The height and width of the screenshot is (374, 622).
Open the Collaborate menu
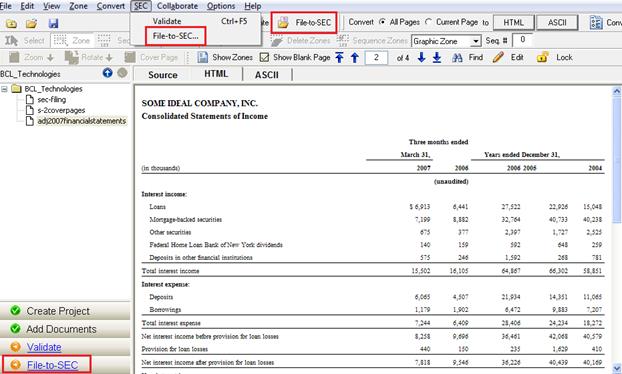click(177, 6)
